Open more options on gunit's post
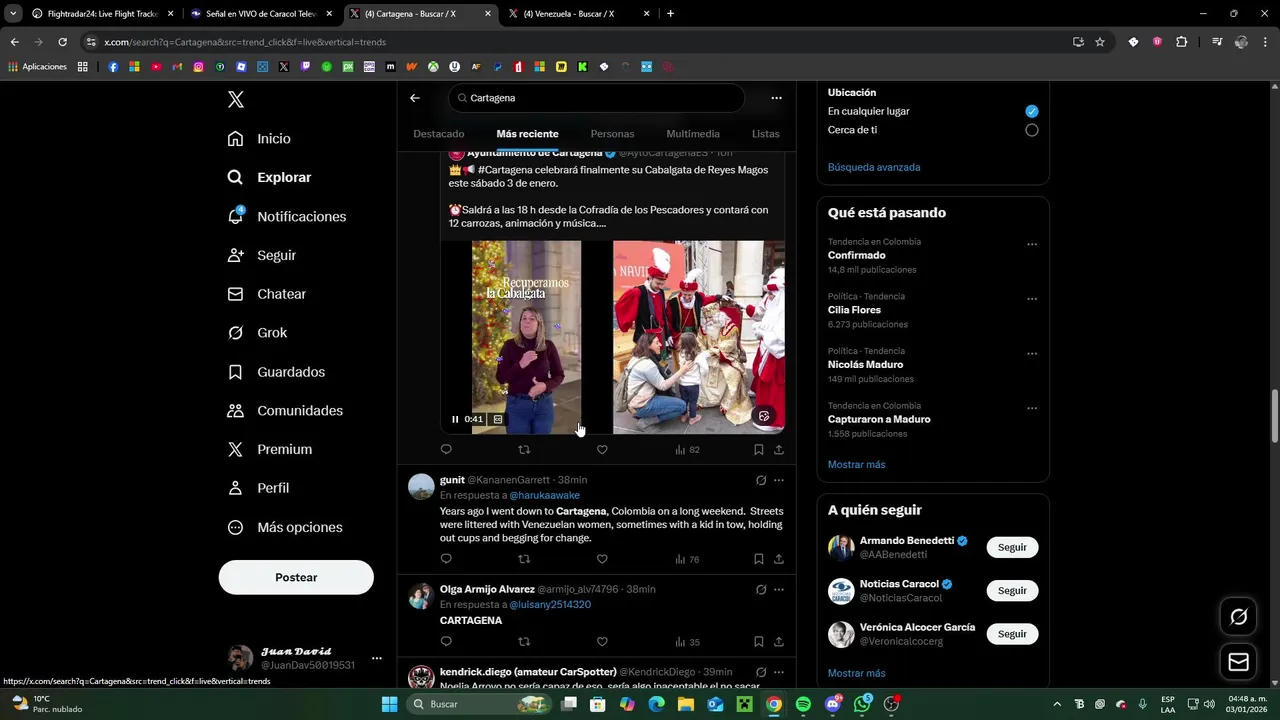This screenshot has height=720, width=1280. [779, 480]
